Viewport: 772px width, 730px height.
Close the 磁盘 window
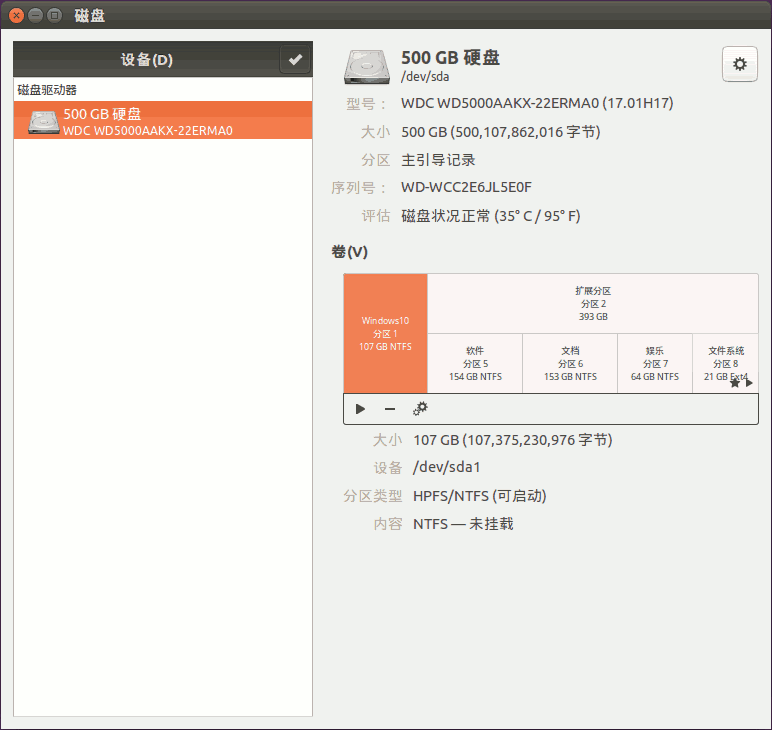[16, 15]
